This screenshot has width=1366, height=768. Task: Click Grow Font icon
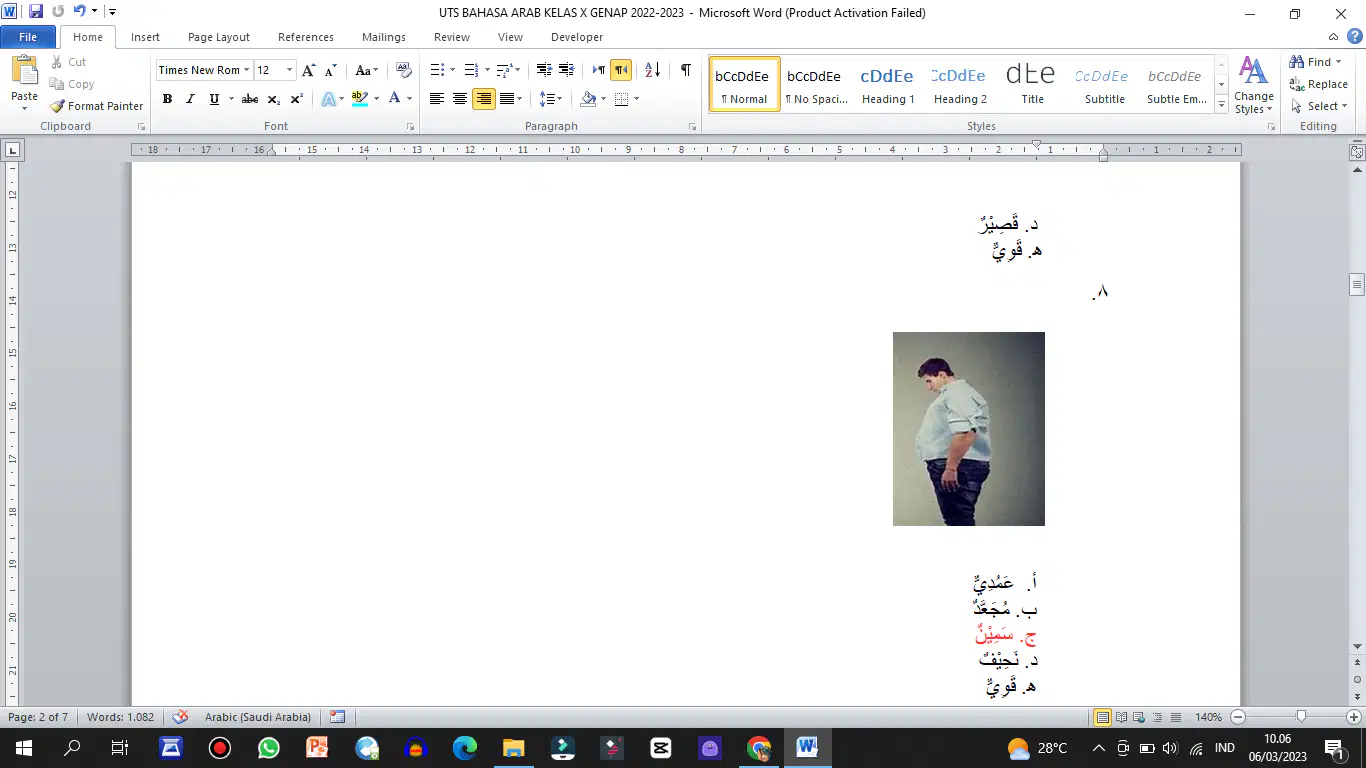pos(309,70)
